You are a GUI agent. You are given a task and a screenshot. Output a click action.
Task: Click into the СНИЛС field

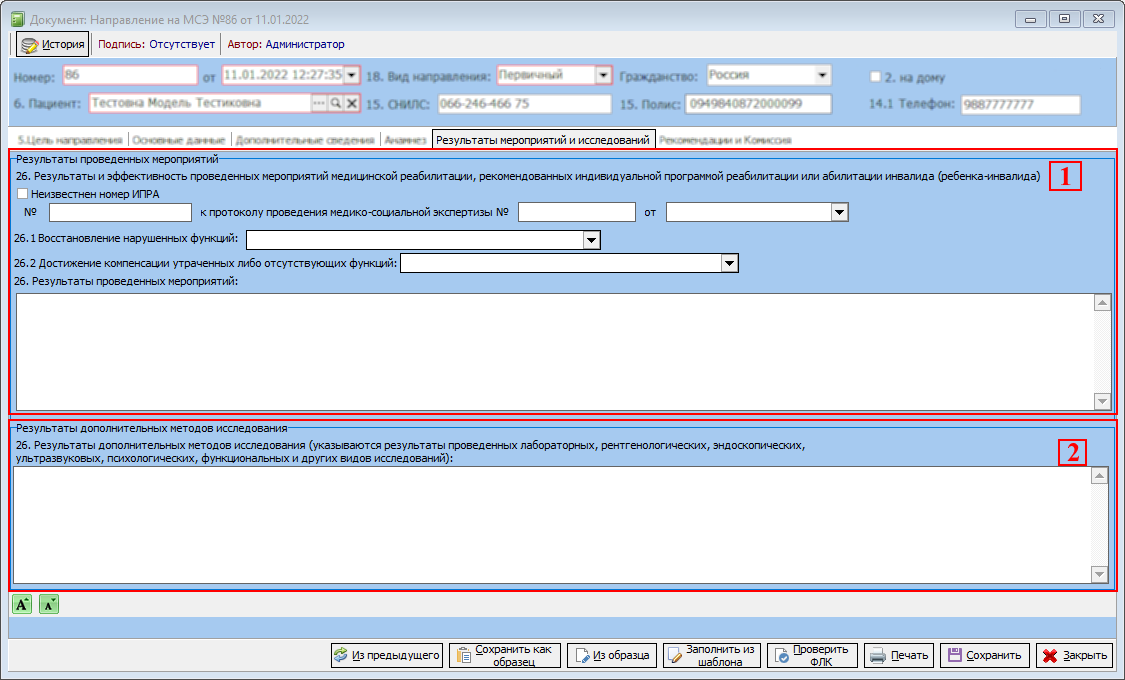click(x=524, y=104)
